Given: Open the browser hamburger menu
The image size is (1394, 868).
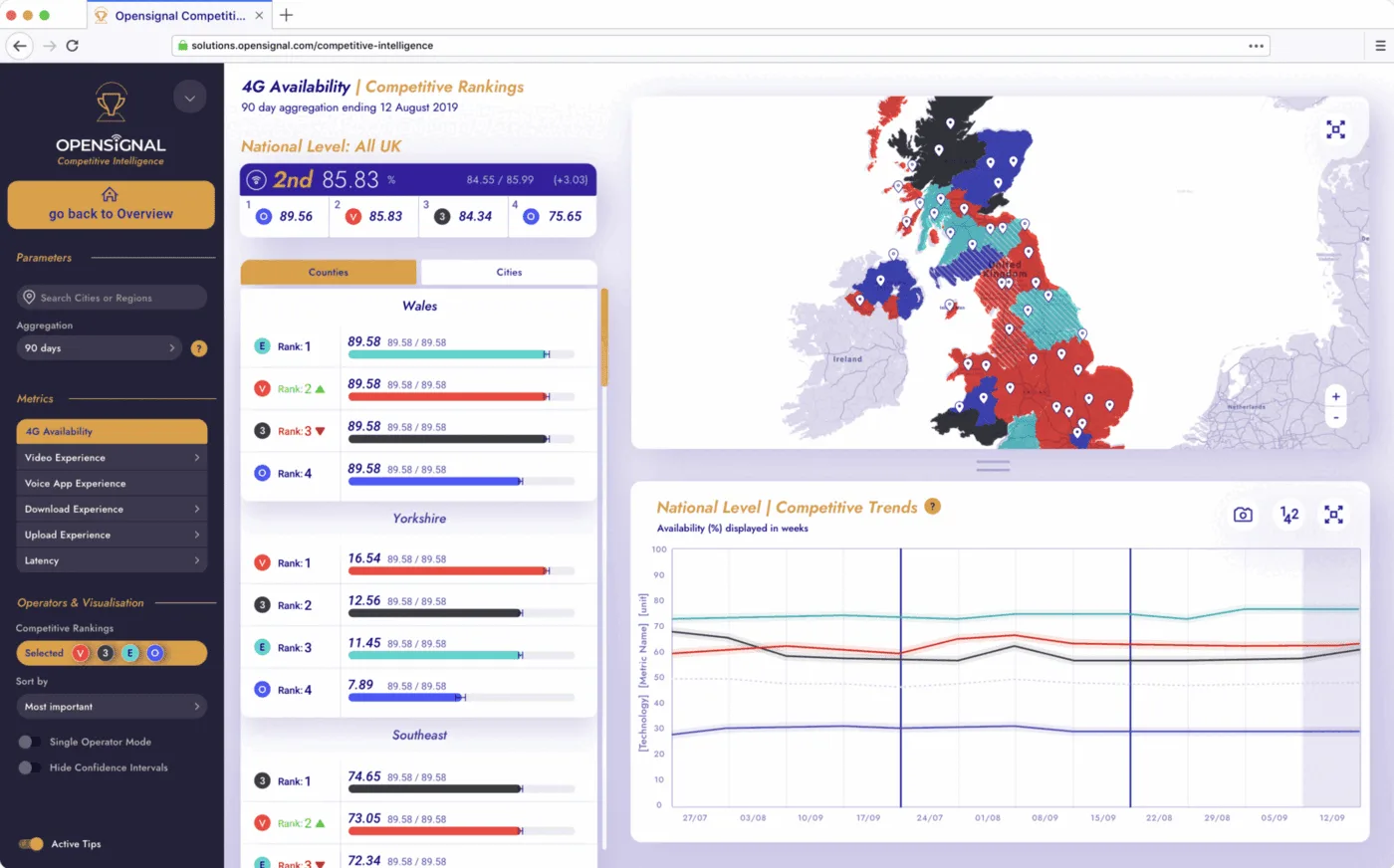Looking at the screenshot, I should [1380, 46].
